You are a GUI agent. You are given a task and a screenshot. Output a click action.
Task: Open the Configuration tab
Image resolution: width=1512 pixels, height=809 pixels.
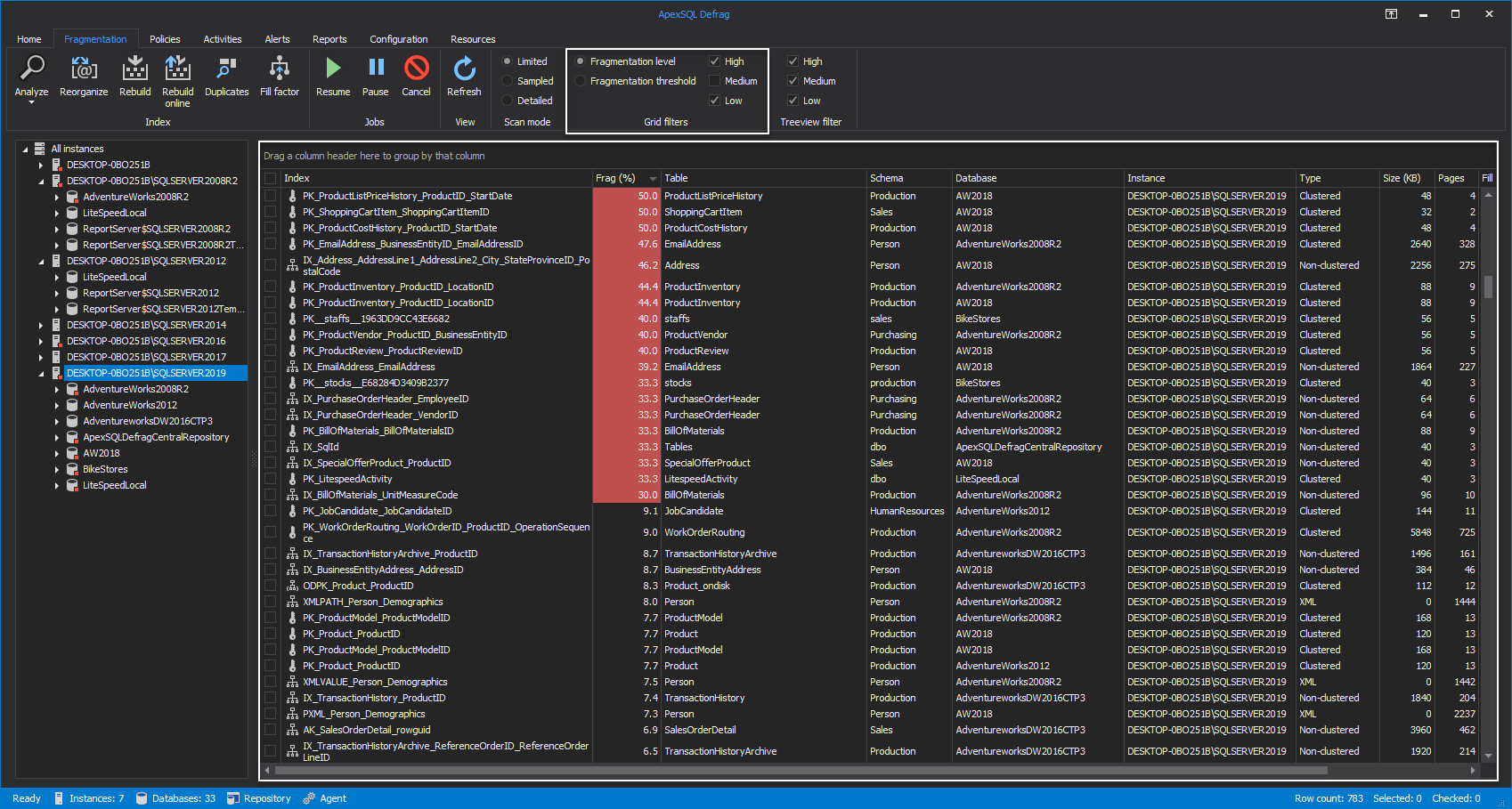pos(399,39)
